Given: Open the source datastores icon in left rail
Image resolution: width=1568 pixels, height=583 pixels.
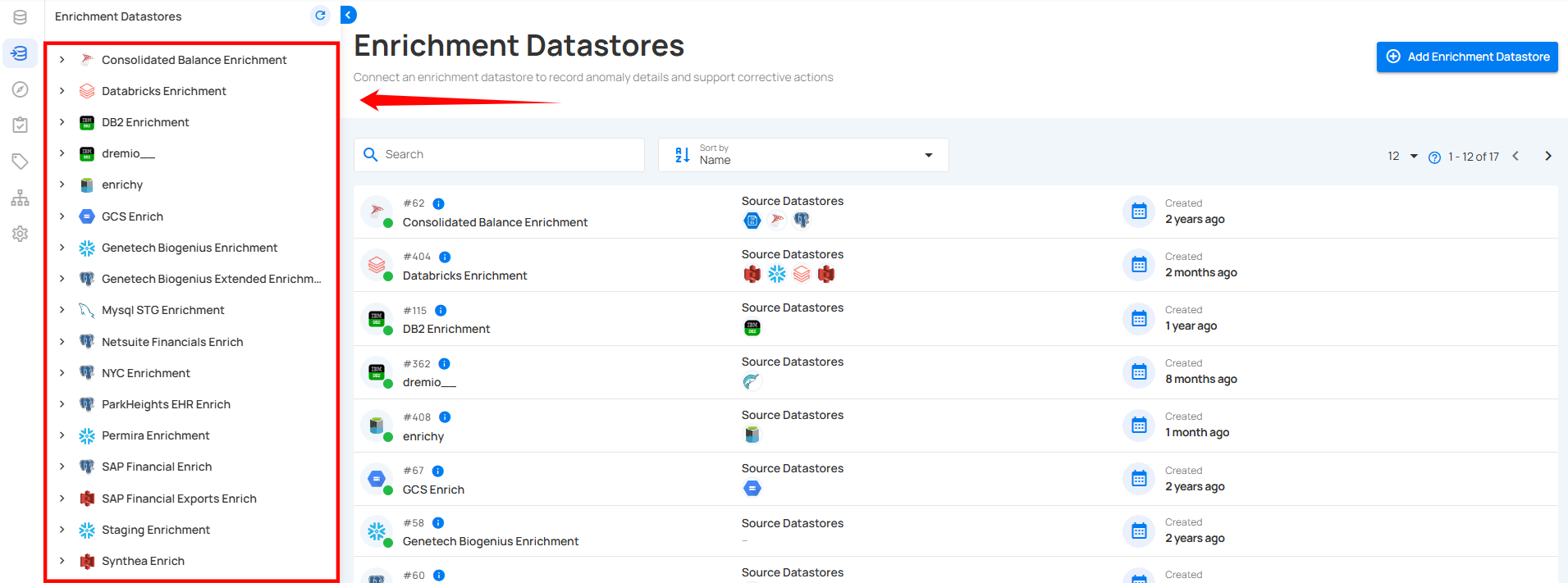Looking at the screenshot, I should point(20,17).
